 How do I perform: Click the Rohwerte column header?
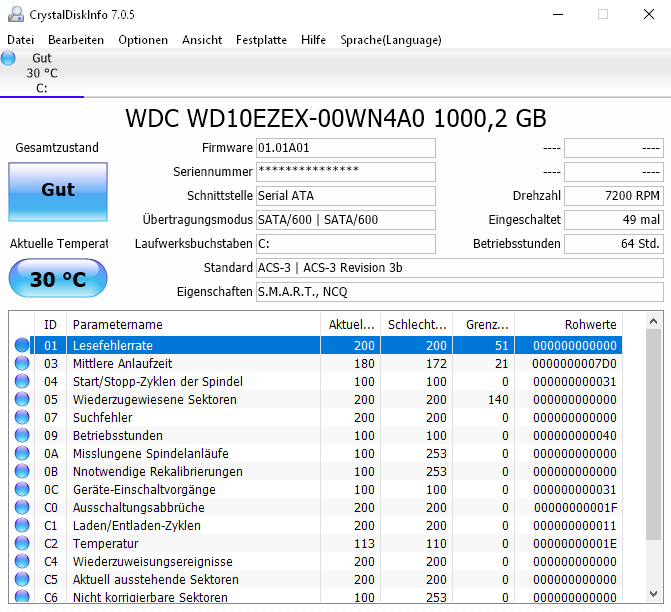pos(568,324)
